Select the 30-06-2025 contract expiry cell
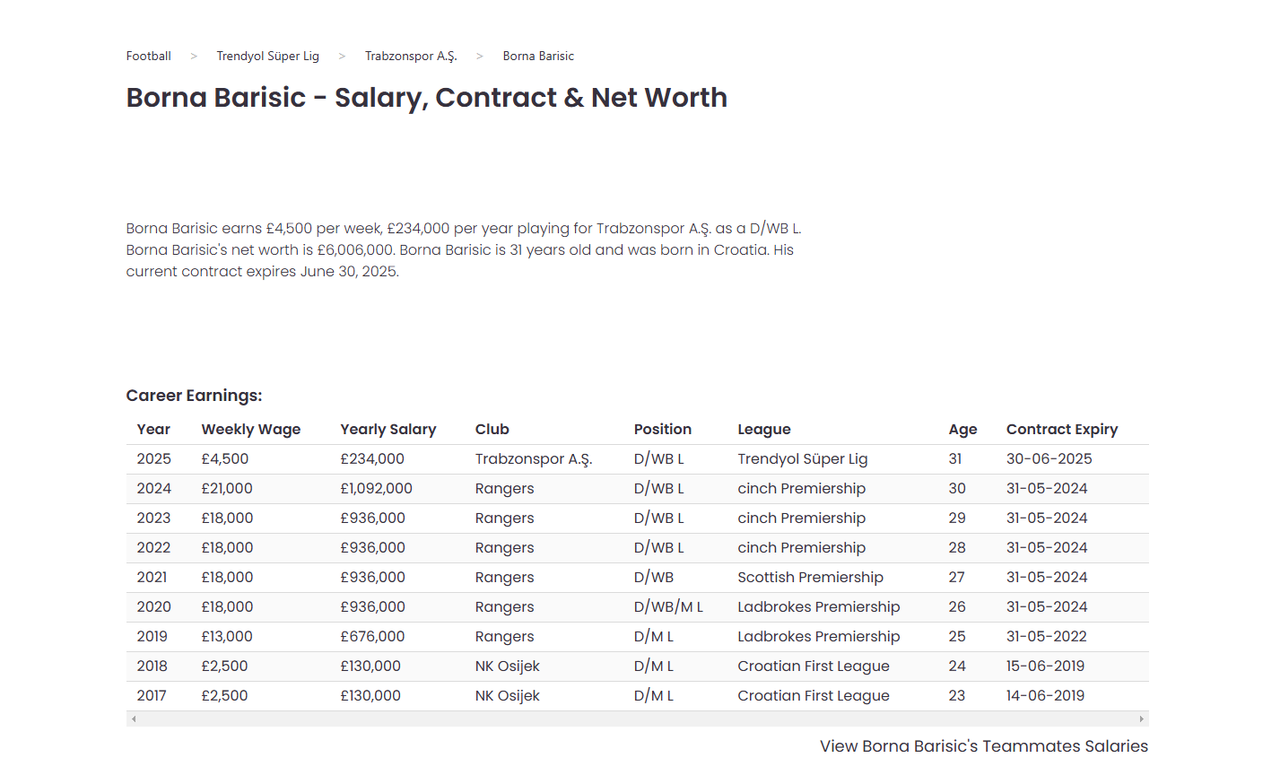Screen dimensions: 1280x767 tap(1049, 459)
